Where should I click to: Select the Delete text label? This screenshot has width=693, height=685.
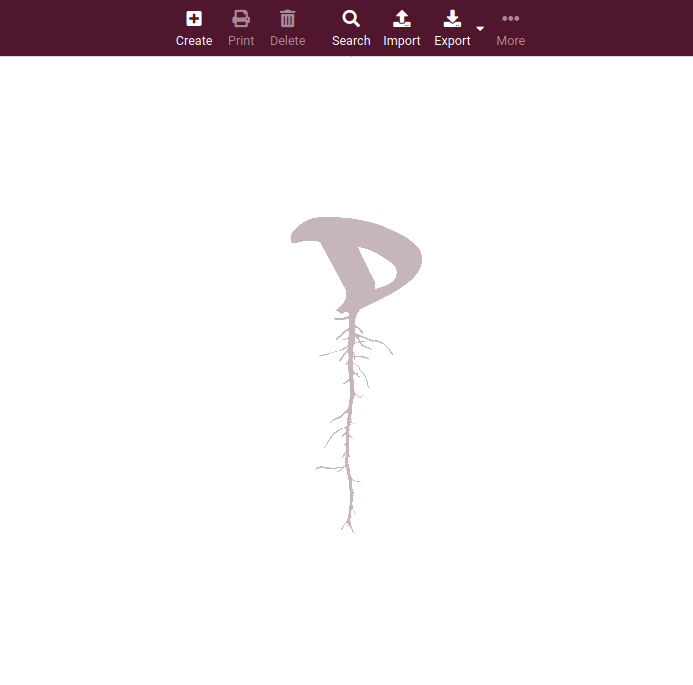click(x=288, y=41)
